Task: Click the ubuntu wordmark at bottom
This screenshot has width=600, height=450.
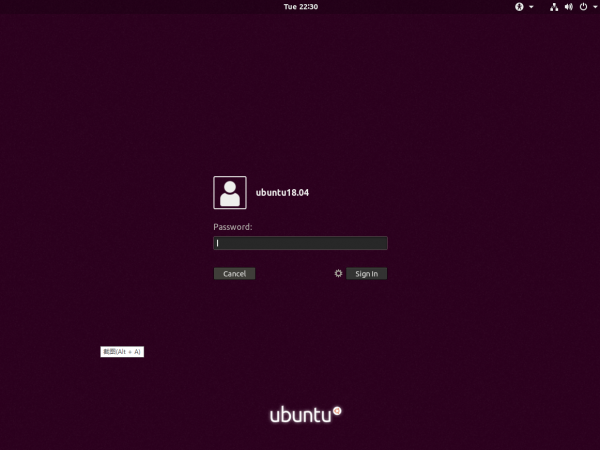Action: 298,414
